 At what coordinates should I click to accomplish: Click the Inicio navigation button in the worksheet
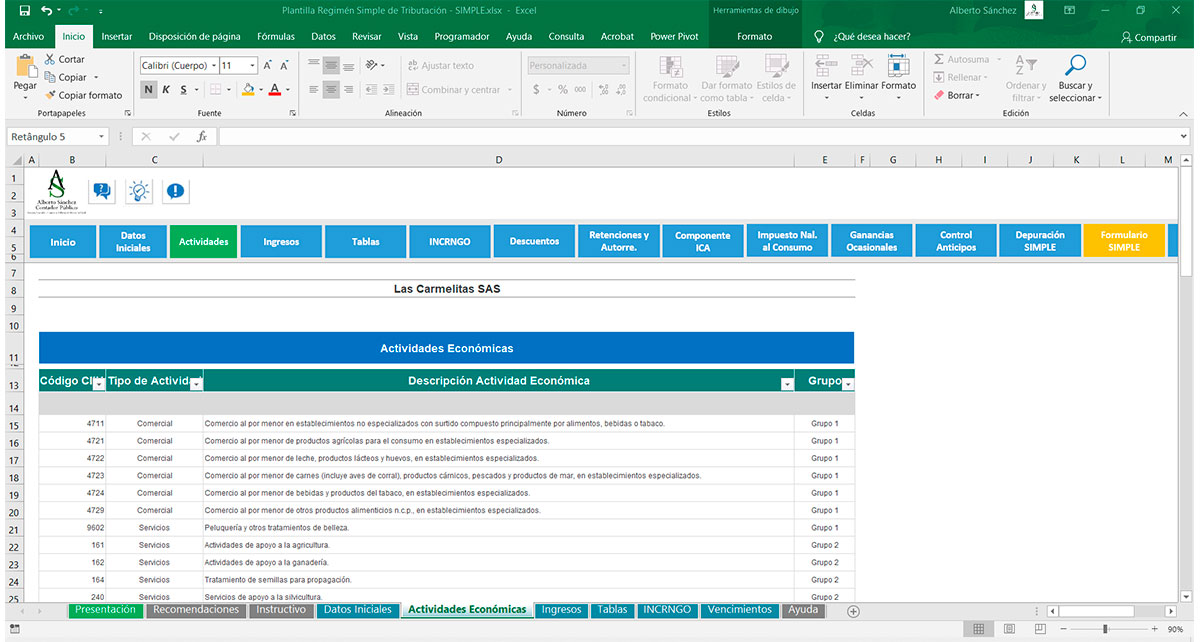point(63,242)
